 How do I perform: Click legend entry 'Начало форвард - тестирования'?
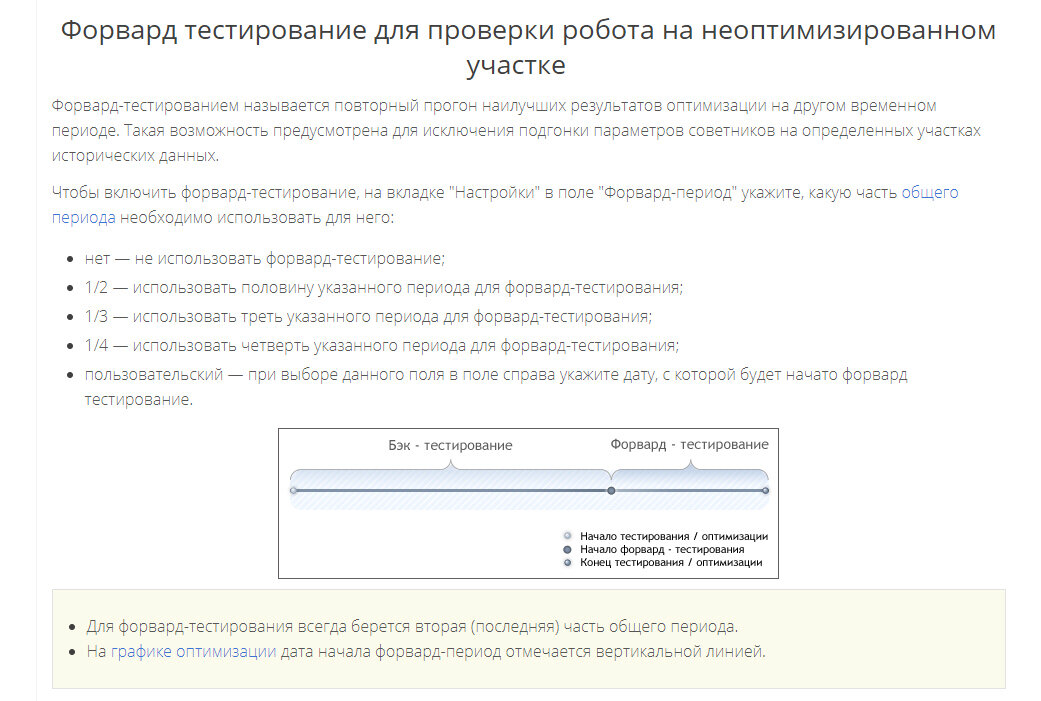pos(654,550)
